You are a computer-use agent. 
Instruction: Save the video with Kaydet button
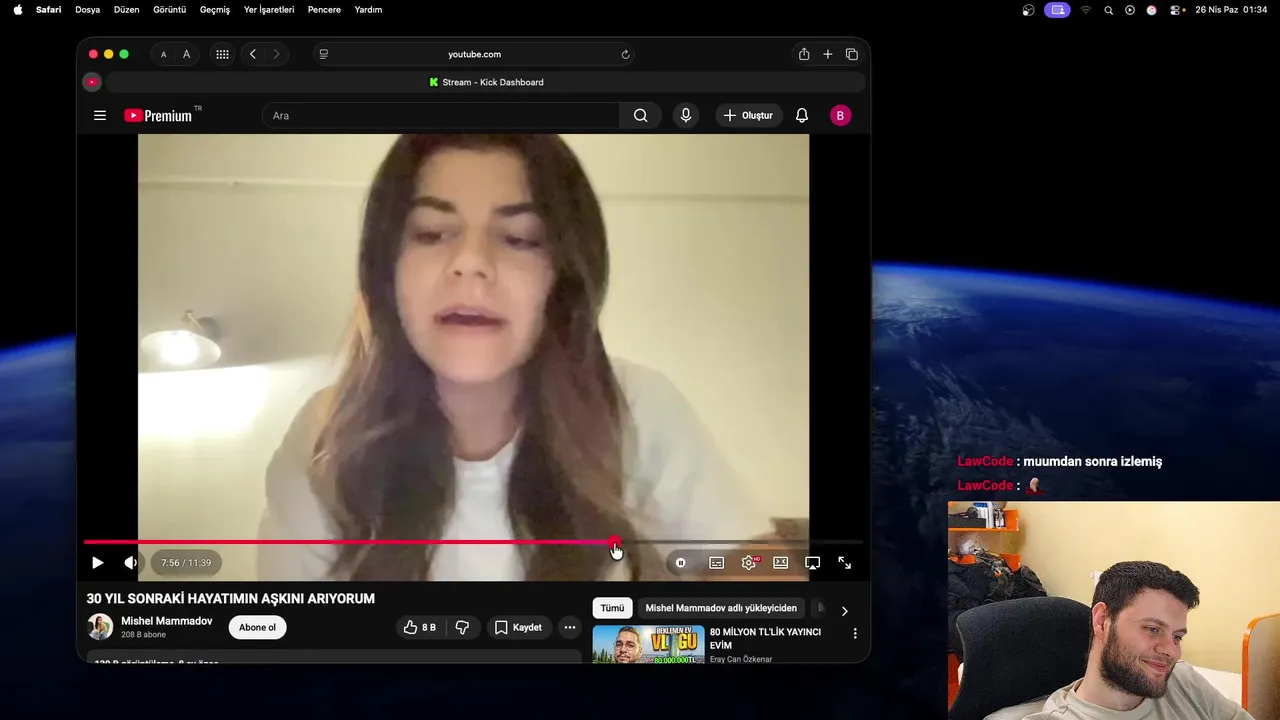coord(518,627)
